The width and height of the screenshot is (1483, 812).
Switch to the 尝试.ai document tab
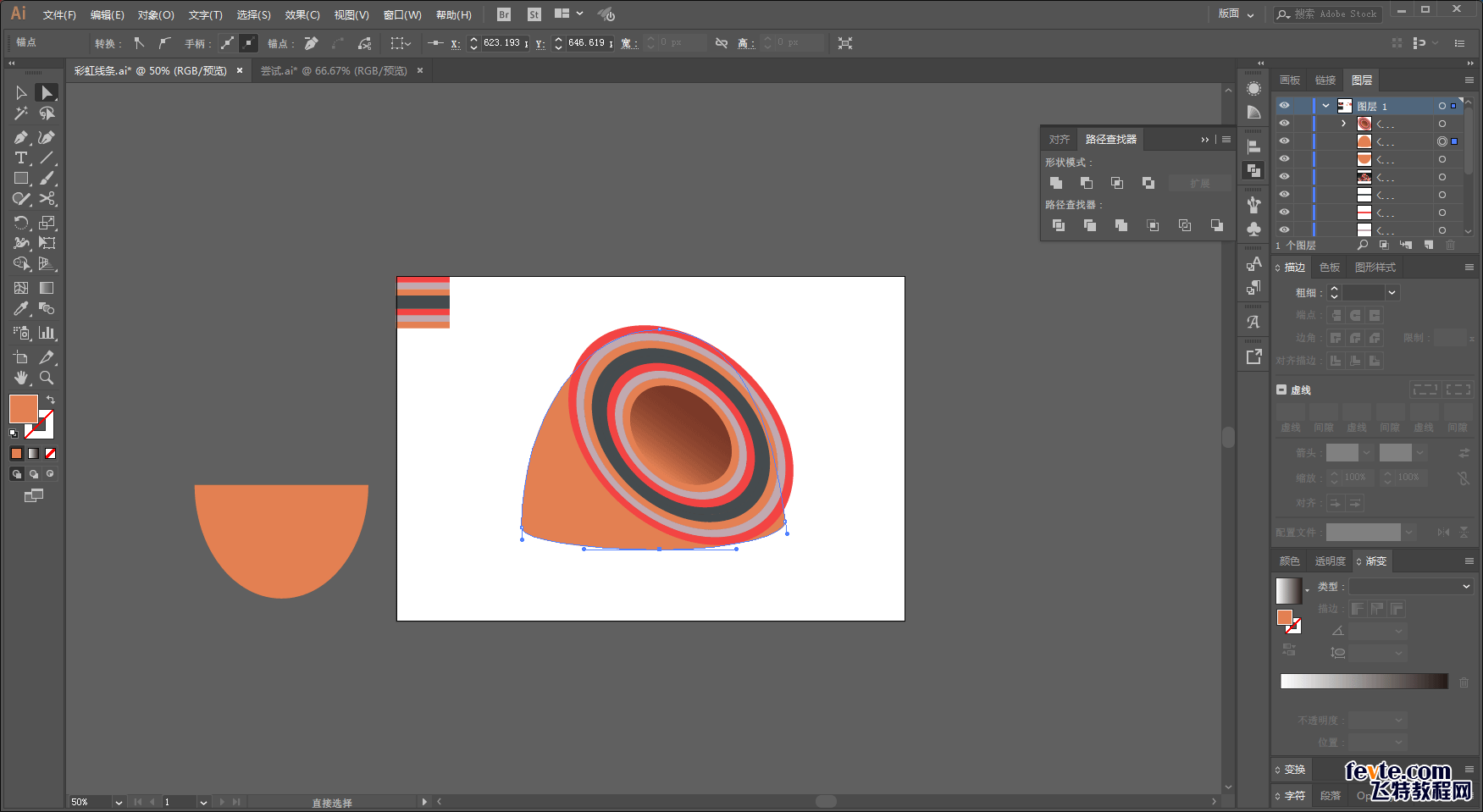[334, 71]
